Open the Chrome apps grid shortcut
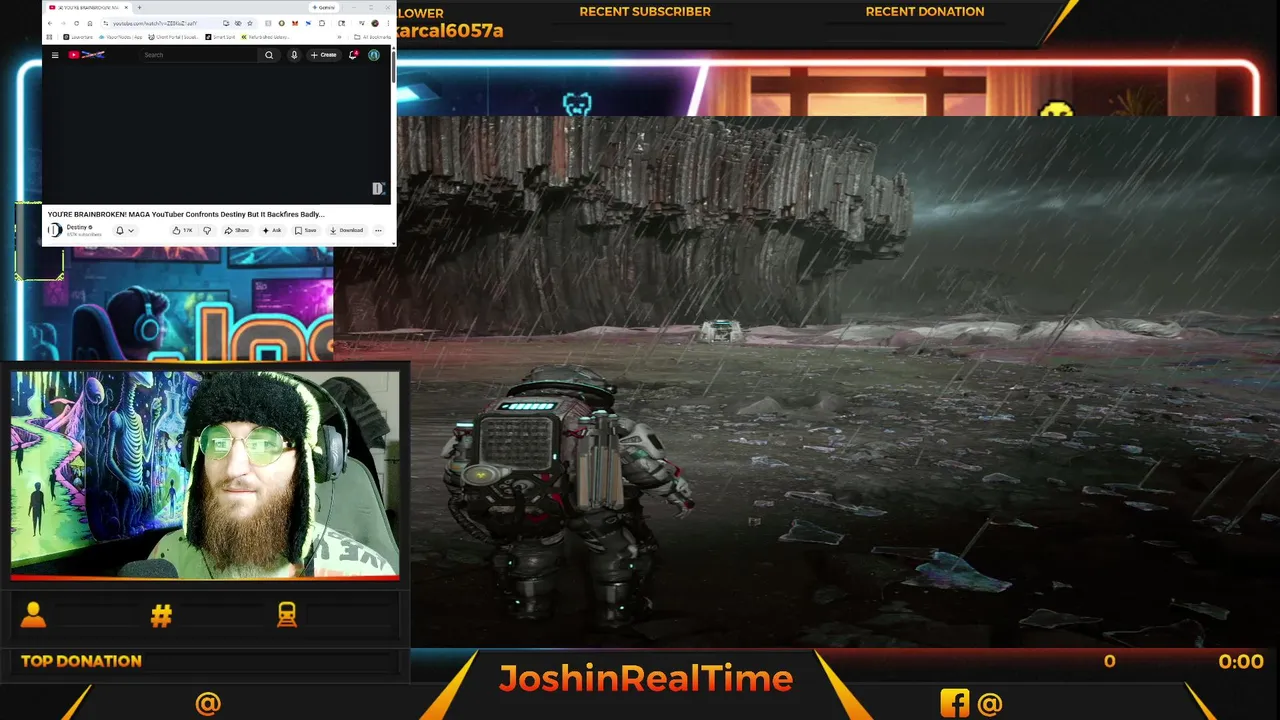 click(49, 37)
